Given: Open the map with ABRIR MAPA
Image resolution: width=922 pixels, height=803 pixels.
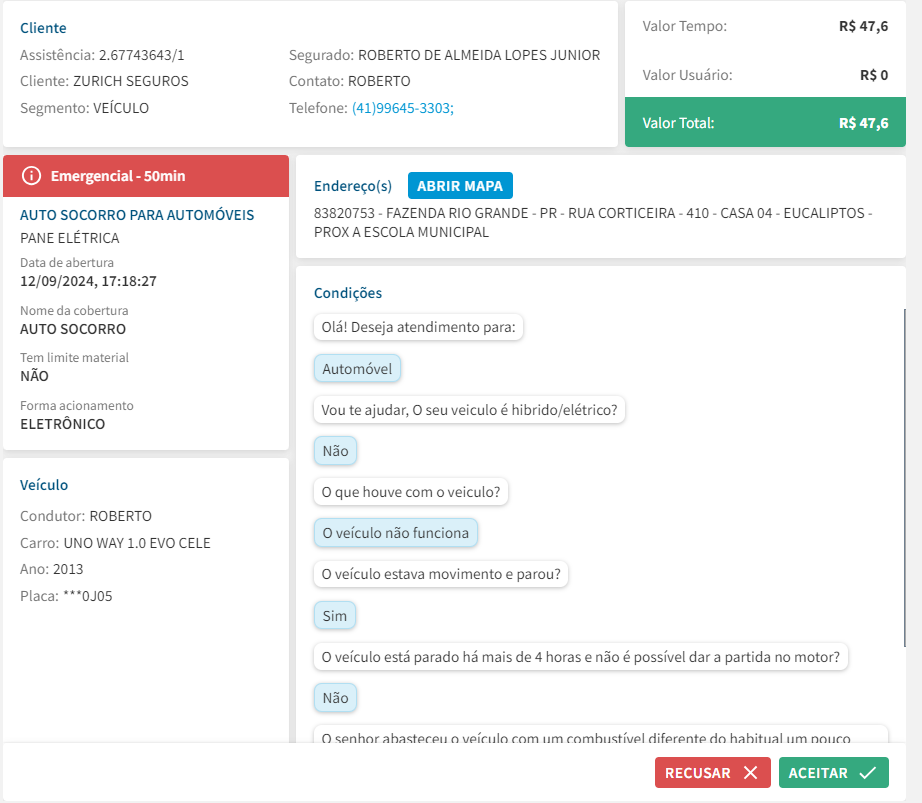Looking at the screenshot, I should (x=460, y=186).
